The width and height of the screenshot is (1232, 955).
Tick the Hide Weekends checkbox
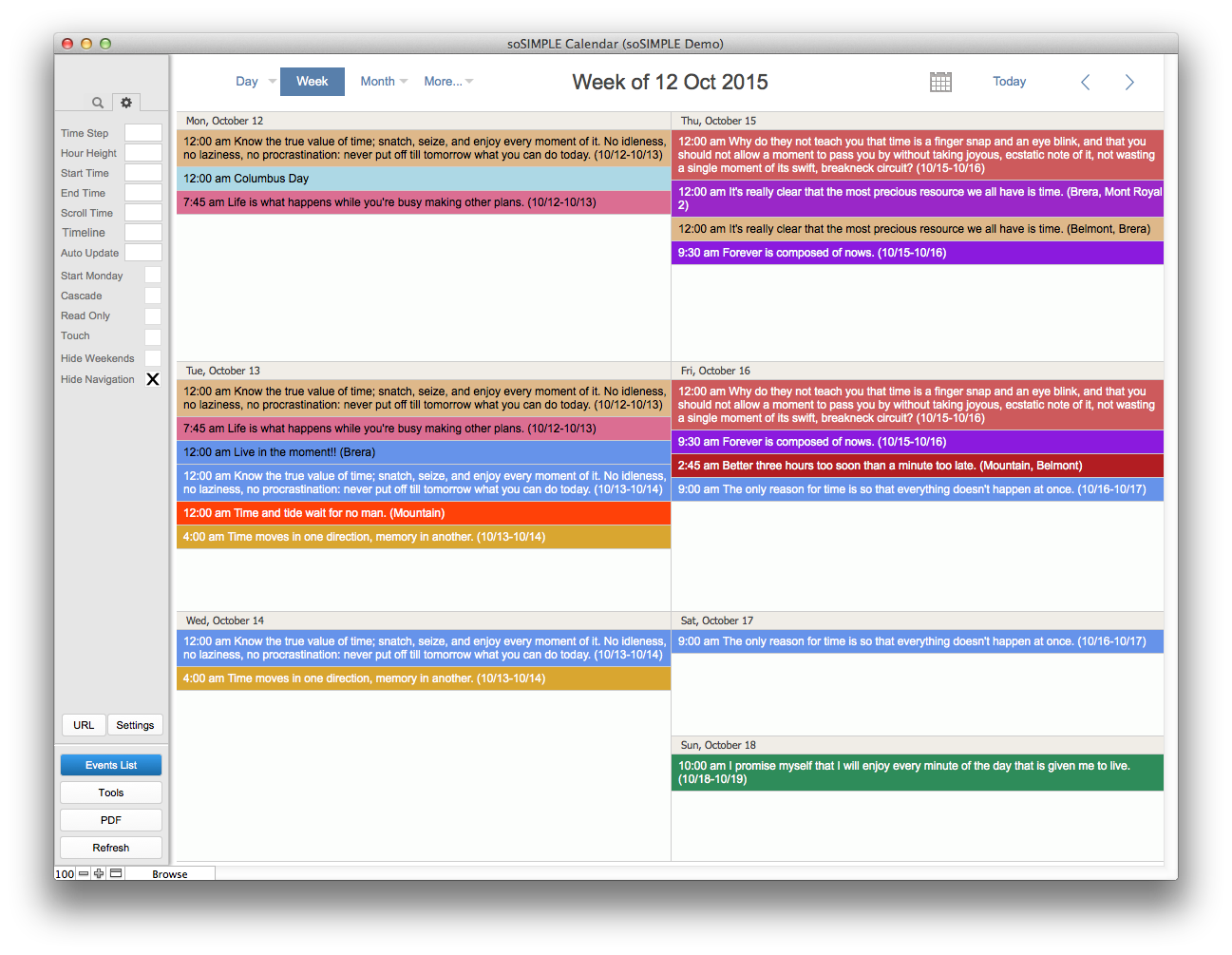click(153, 358)
